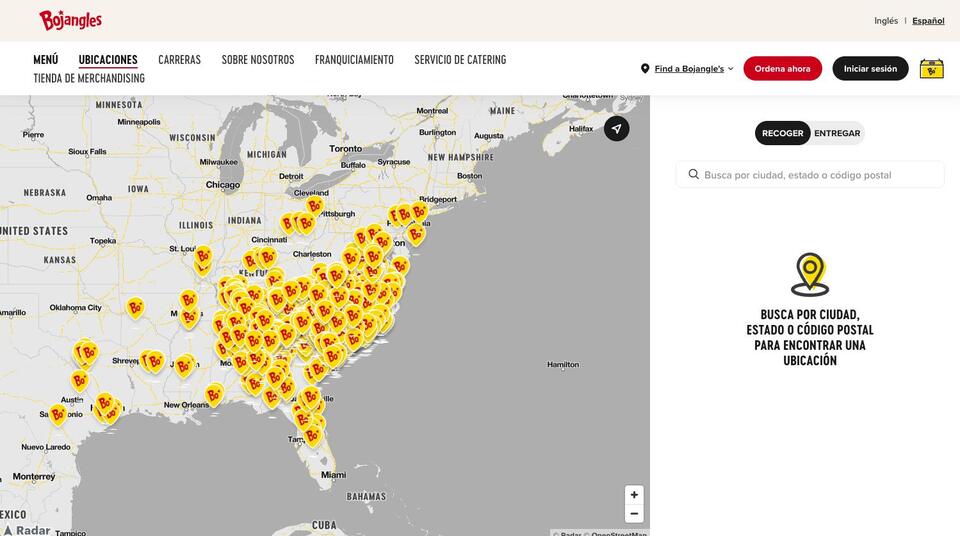Click the map locate-me arrow button
This screenshot has height=536, width=960.
(x=617, y=129)
